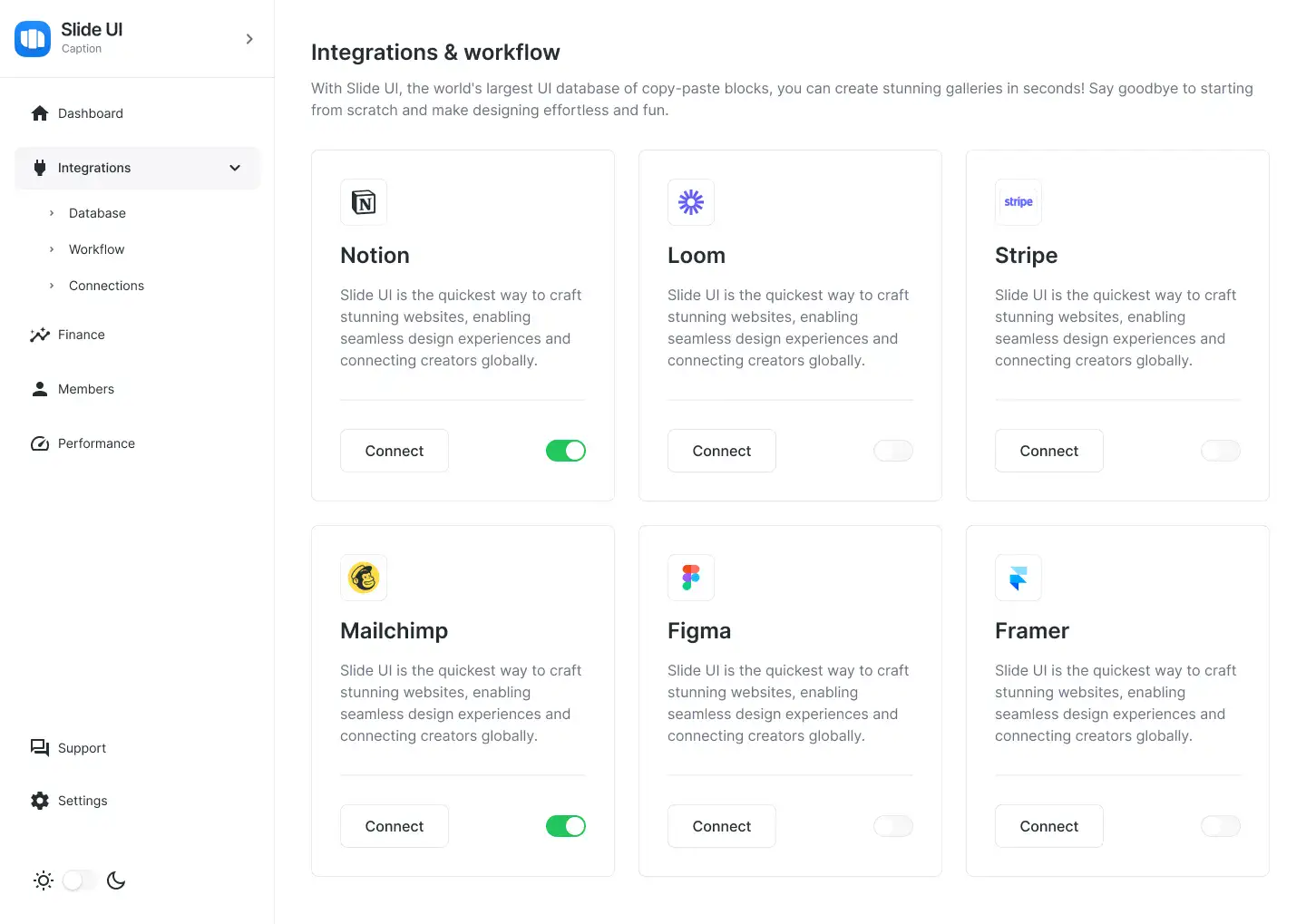This screenshot has height=924, width=1306.
Task: Go to the Members section
Action: [137, 389]
